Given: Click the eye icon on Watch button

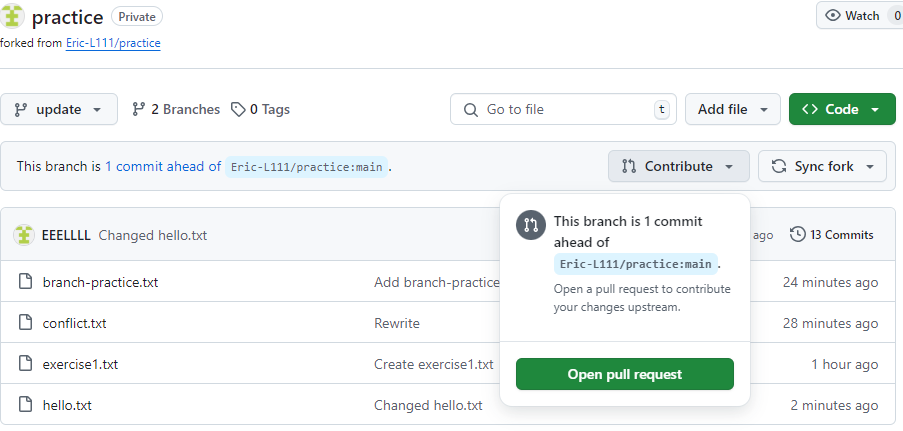Looking at the screenshot, I should pyautogui.click(x=833, y=16).
